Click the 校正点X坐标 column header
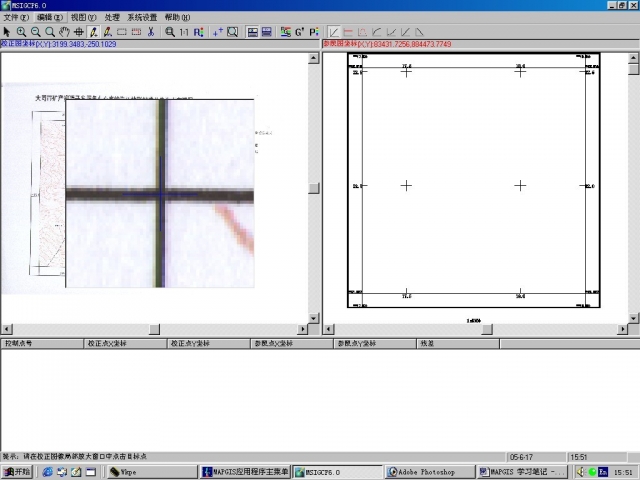Viewport: 640px width, 480px height. 107,343
